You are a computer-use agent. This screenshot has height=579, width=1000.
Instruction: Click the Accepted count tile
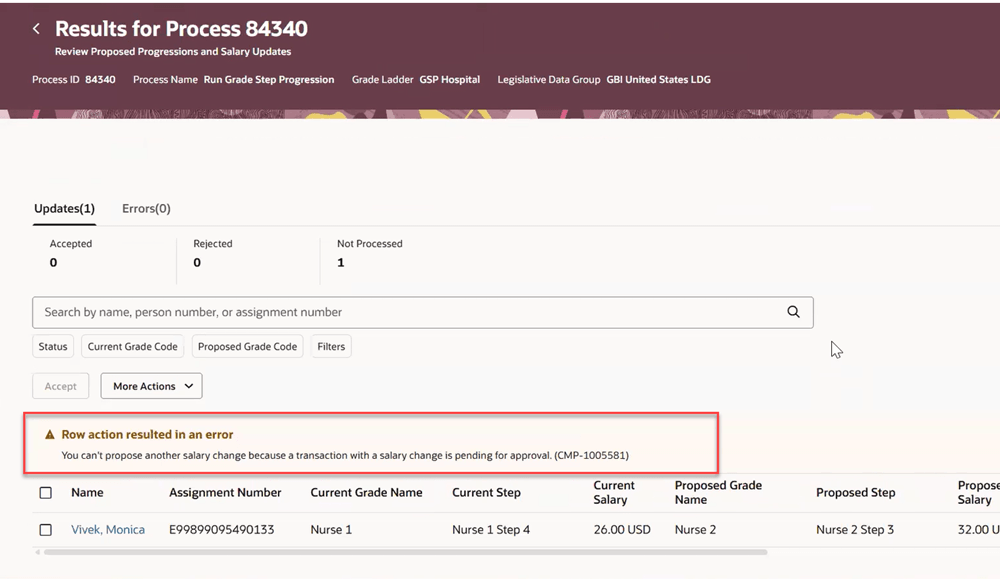coord(70,253)
